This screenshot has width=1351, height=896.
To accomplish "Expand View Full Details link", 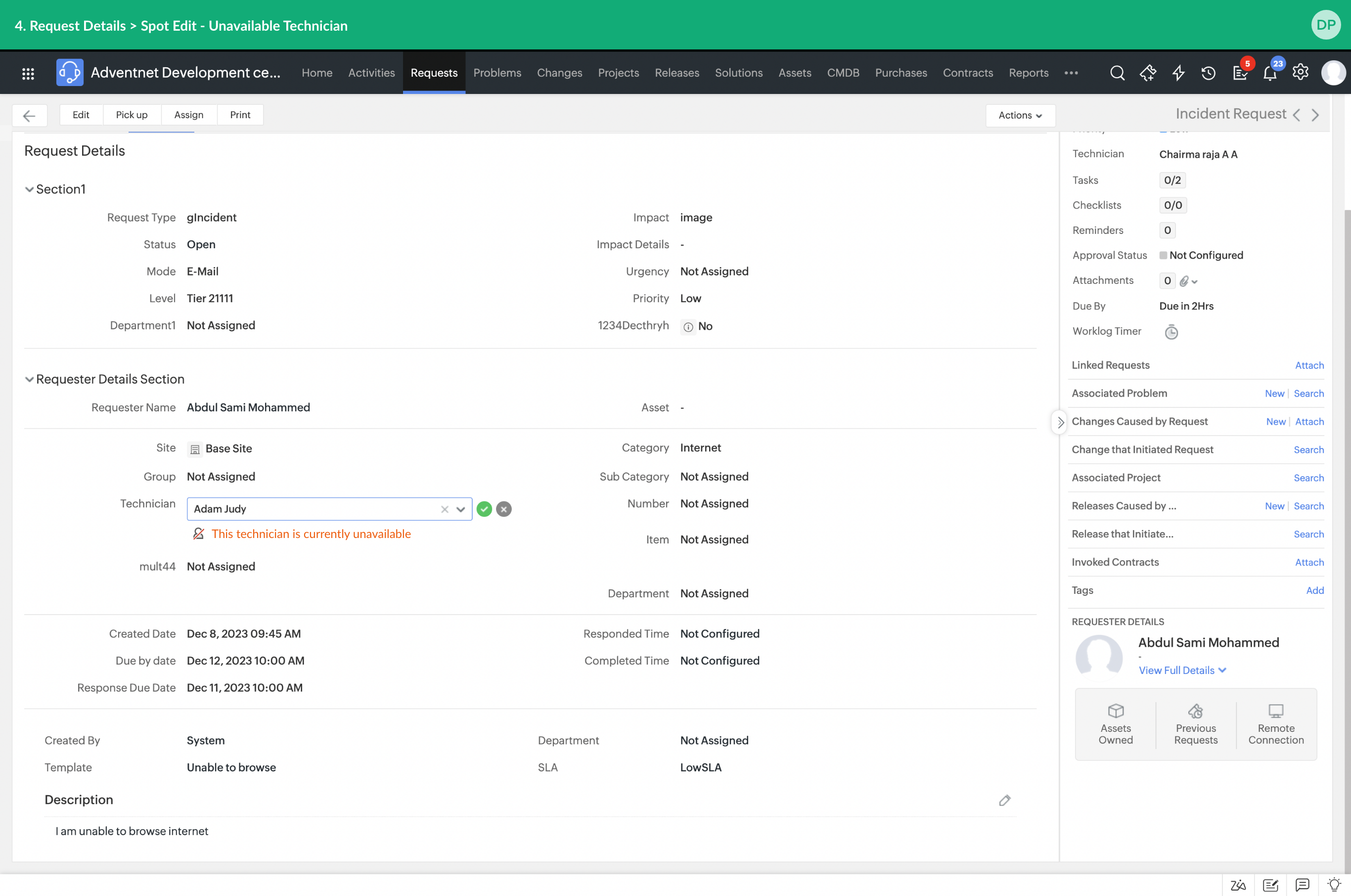I will (1182, 671).
